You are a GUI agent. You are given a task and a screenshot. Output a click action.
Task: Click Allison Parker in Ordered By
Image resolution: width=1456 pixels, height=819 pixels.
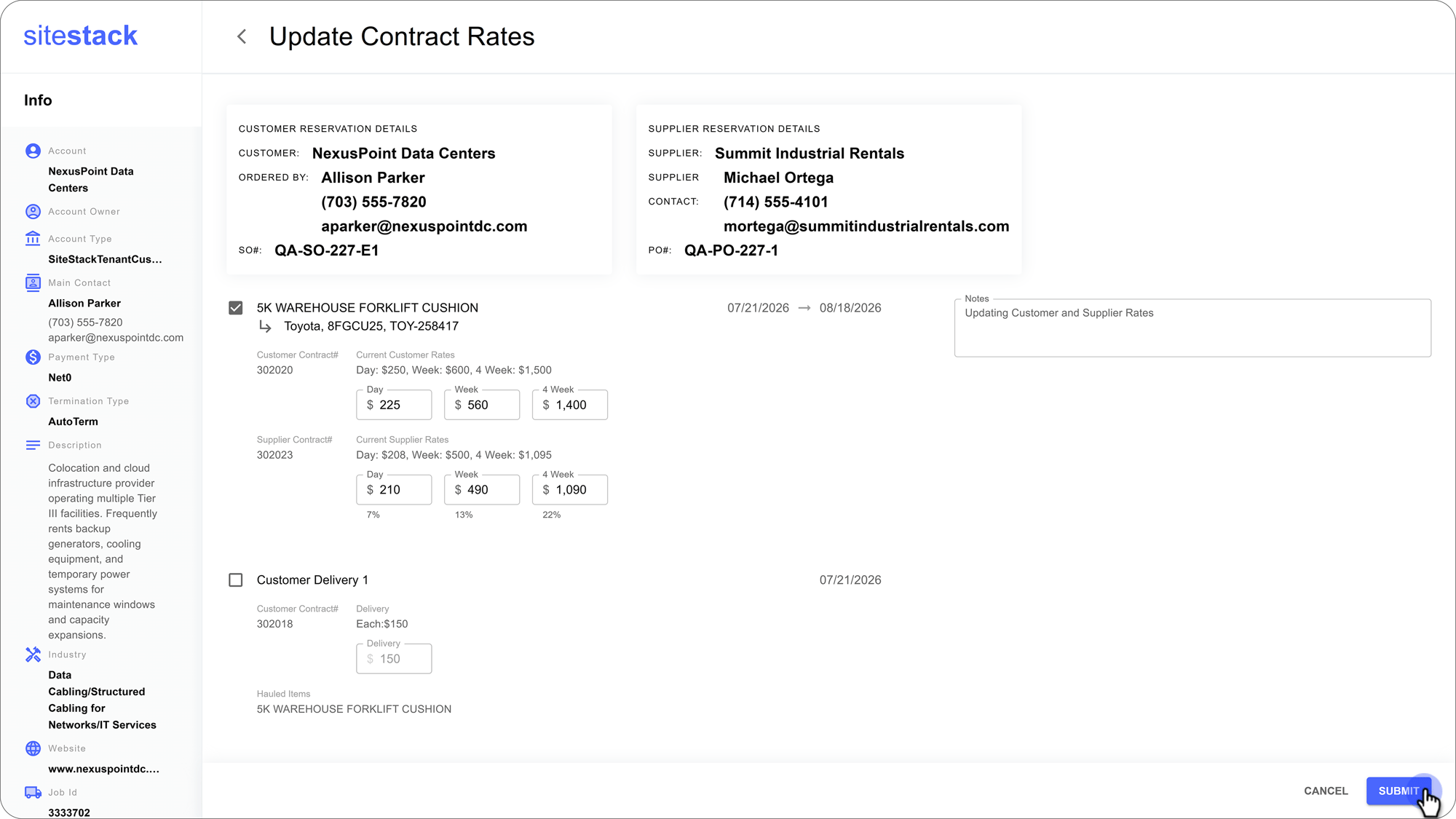pos(373,178)
